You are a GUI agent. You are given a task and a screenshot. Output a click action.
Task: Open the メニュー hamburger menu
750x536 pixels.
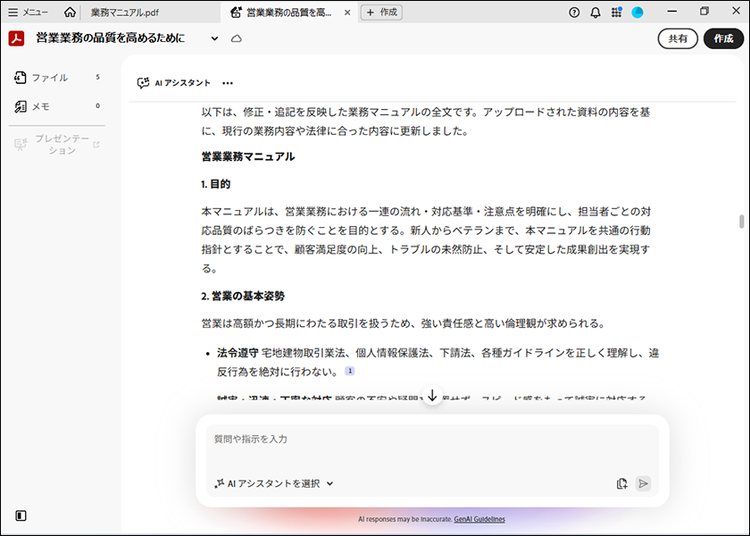coord(28,12)
